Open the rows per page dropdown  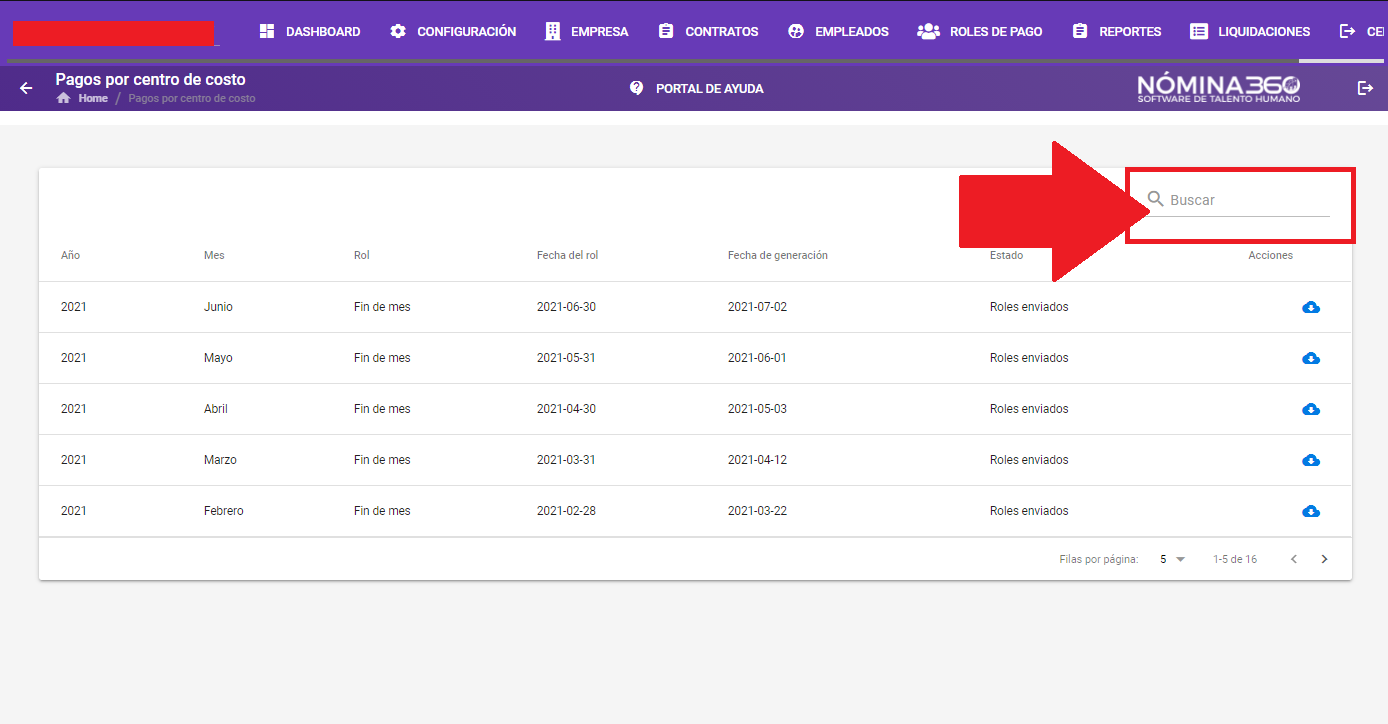click(x=1172, y=559)
